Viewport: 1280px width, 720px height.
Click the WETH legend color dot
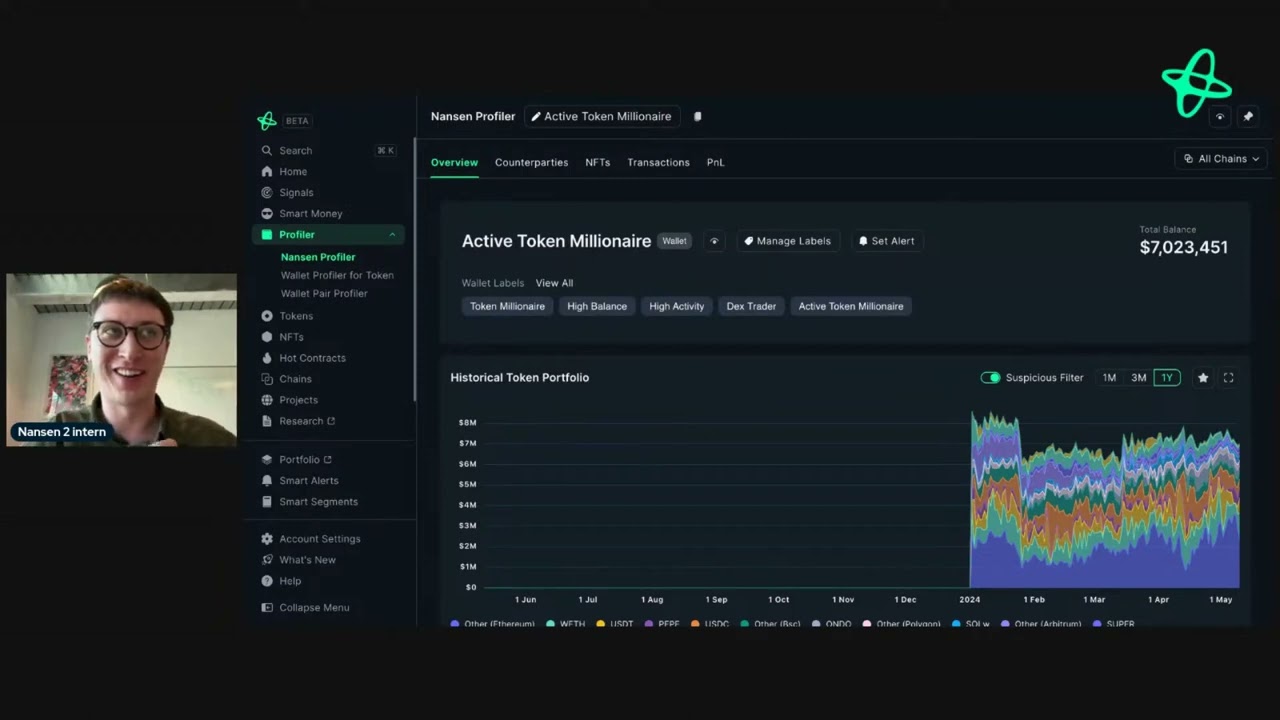coord(550,624)
